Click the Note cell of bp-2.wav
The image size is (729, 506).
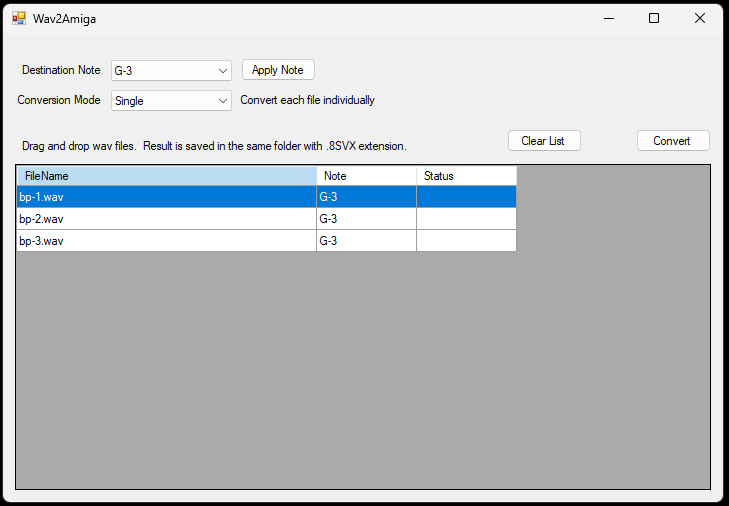coord(366,219)
